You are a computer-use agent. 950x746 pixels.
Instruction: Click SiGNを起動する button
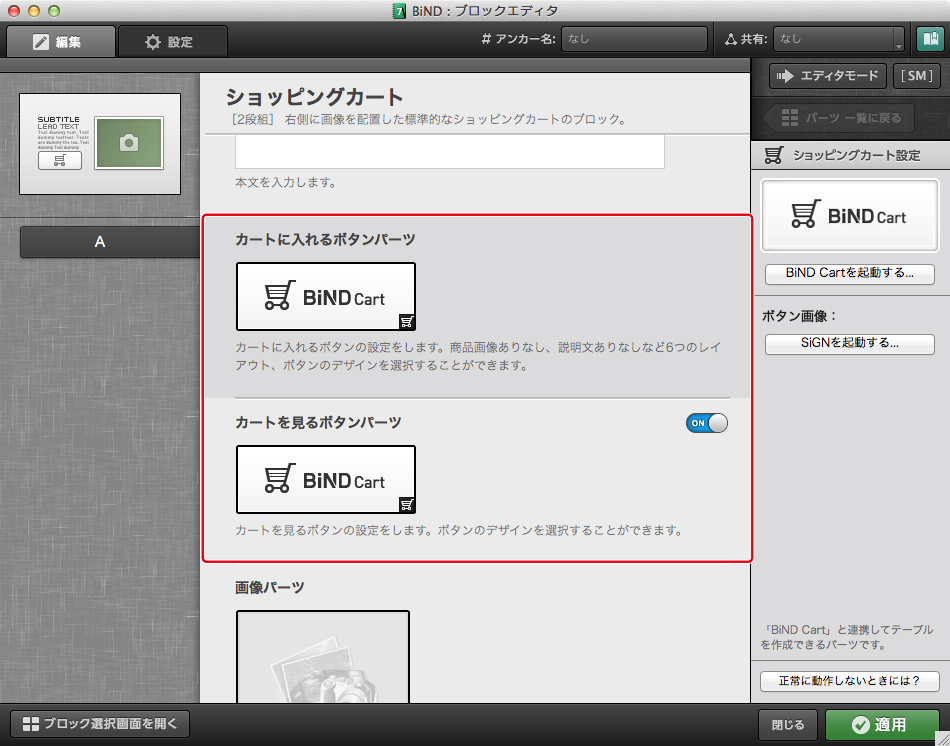[x=849, y=344]
